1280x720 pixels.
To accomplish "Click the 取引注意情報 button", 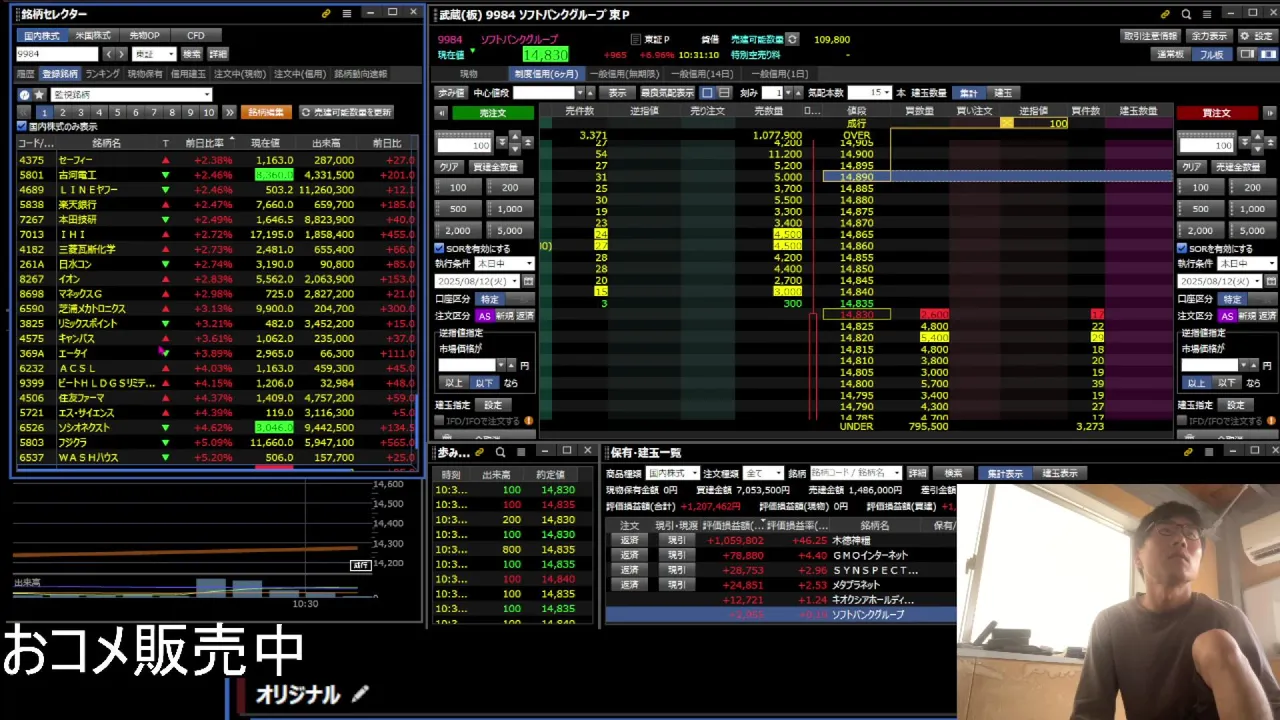I will coord(1151,36).
